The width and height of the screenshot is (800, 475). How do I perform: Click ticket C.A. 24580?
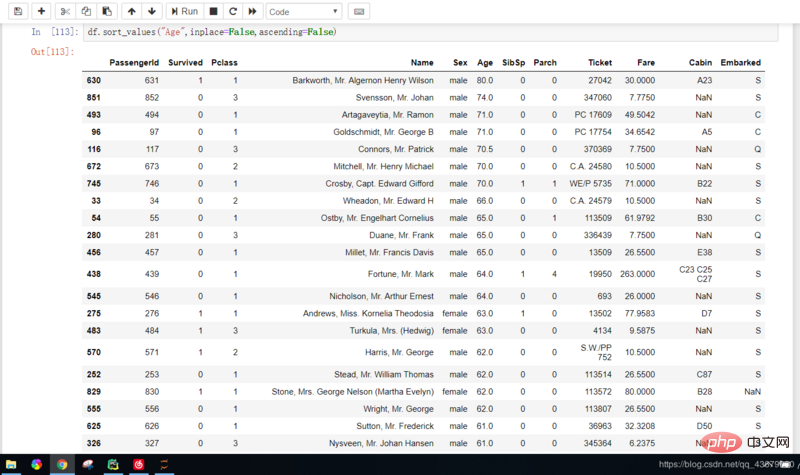[x=590, y=166]
